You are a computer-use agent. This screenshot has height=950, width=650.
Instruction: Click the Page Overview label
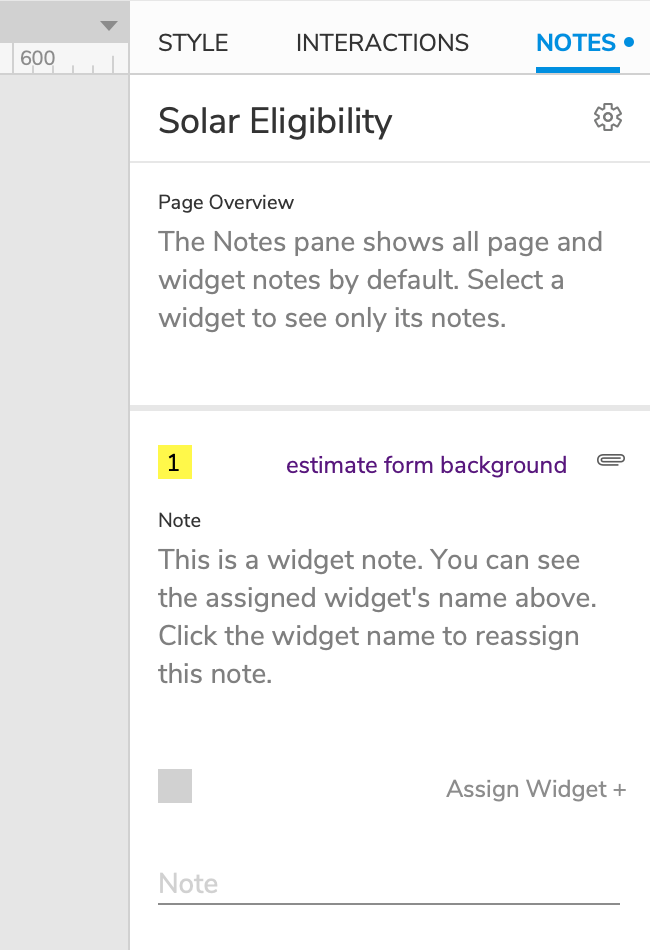point(226,202)
